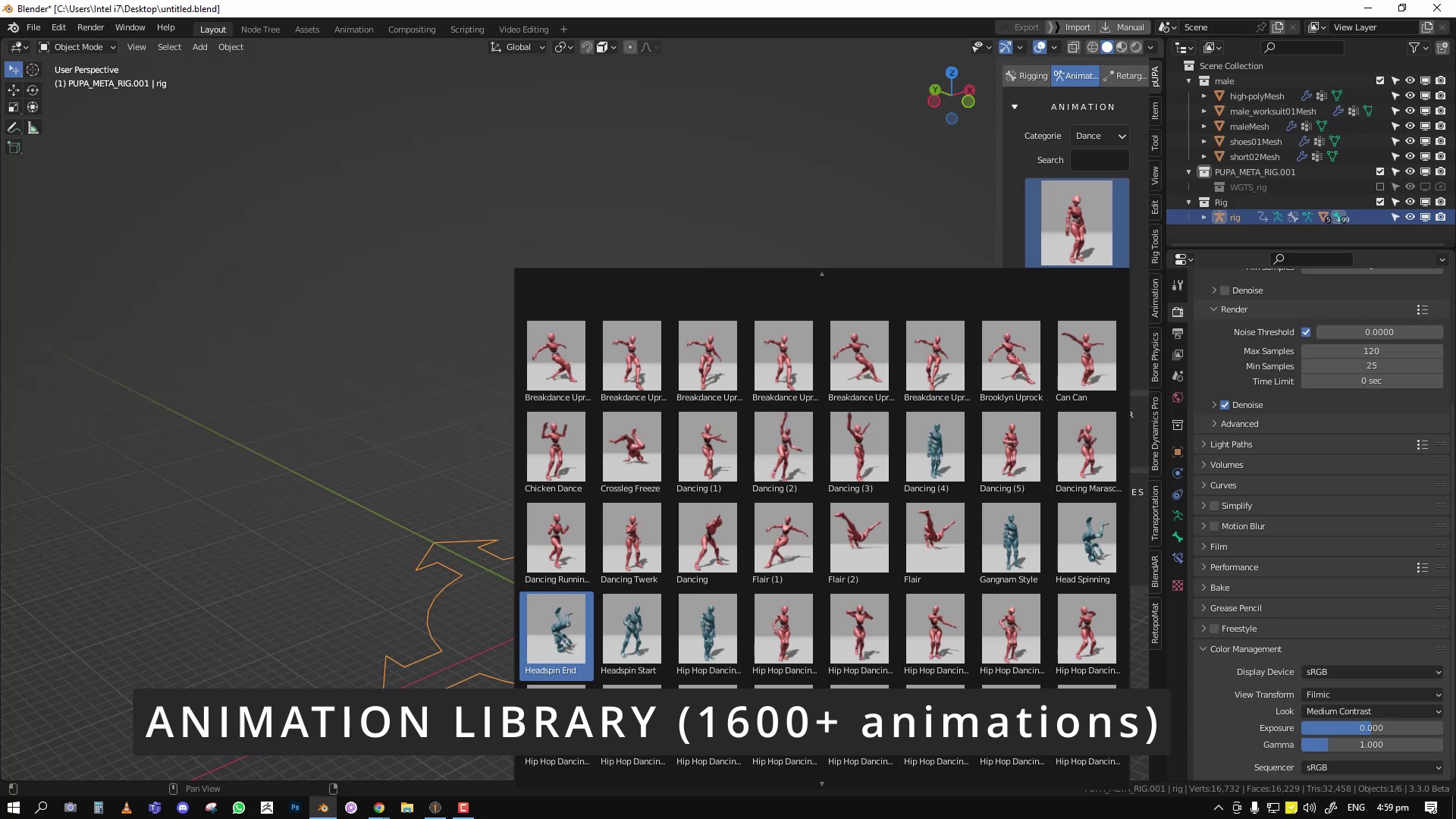Hide shoes01Mesh in the viewport
This screenshot has width=1456, height=819.
point(1410,141)
